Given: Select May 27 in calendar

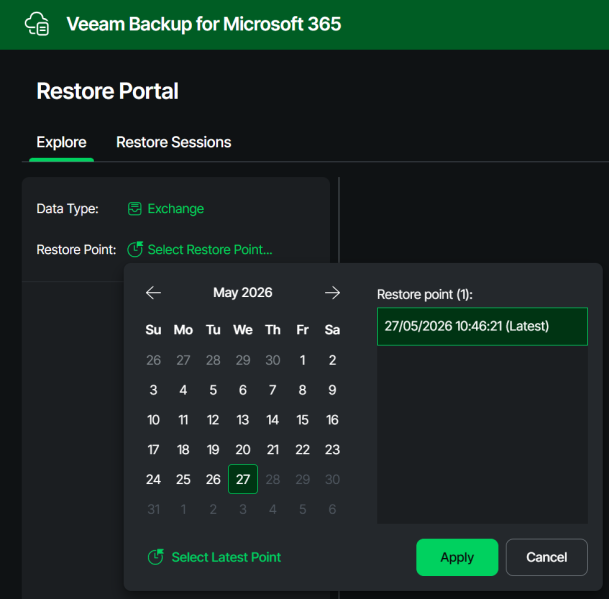Looking at the screenshot, I should click(x=243, y=479).
